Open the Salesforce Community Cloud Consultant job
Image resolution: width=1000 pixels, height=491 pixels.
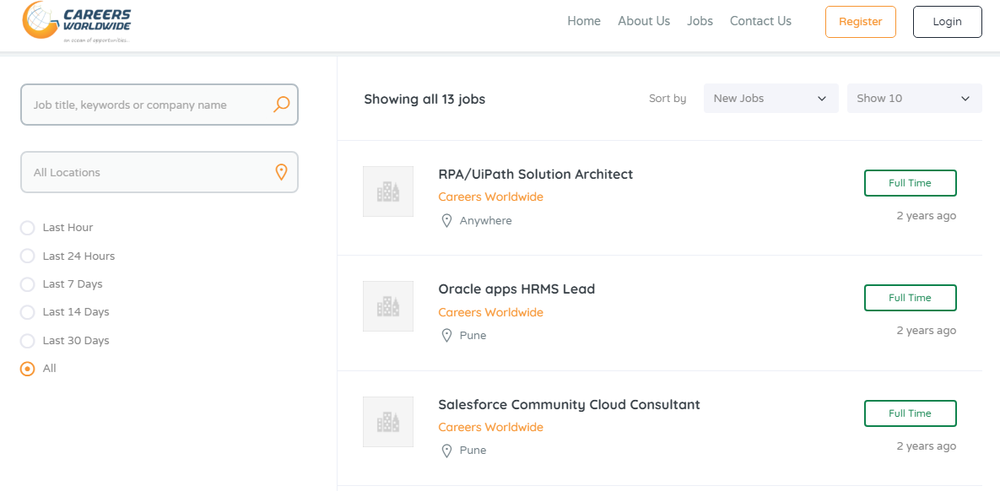(x=569, y=405)
